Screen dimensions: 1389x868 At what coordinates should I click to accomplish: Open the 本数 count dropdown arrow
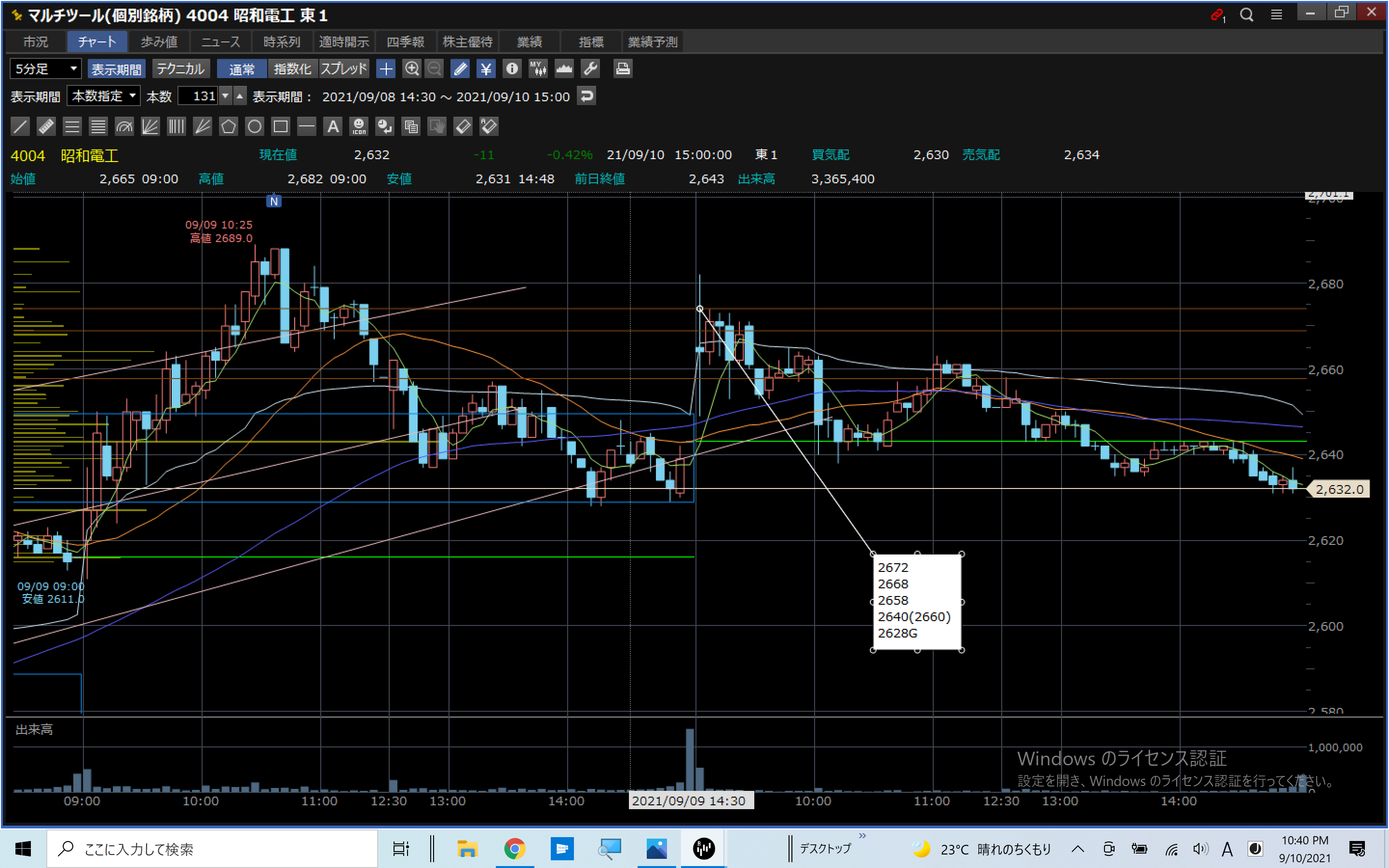point(226,96)
